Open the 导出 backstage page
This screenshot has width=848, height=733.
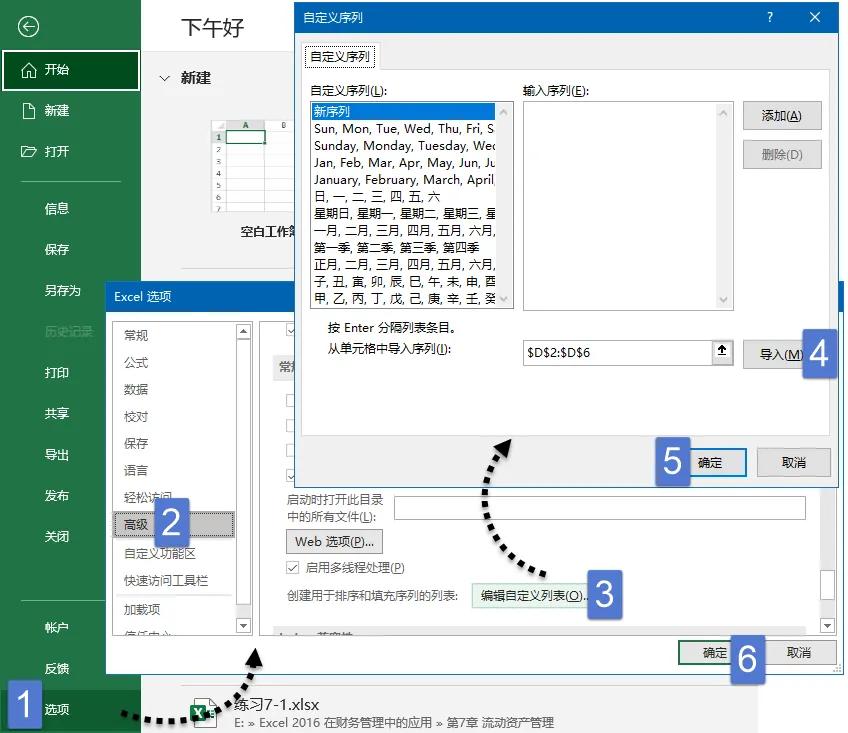(x=56, y=454)
